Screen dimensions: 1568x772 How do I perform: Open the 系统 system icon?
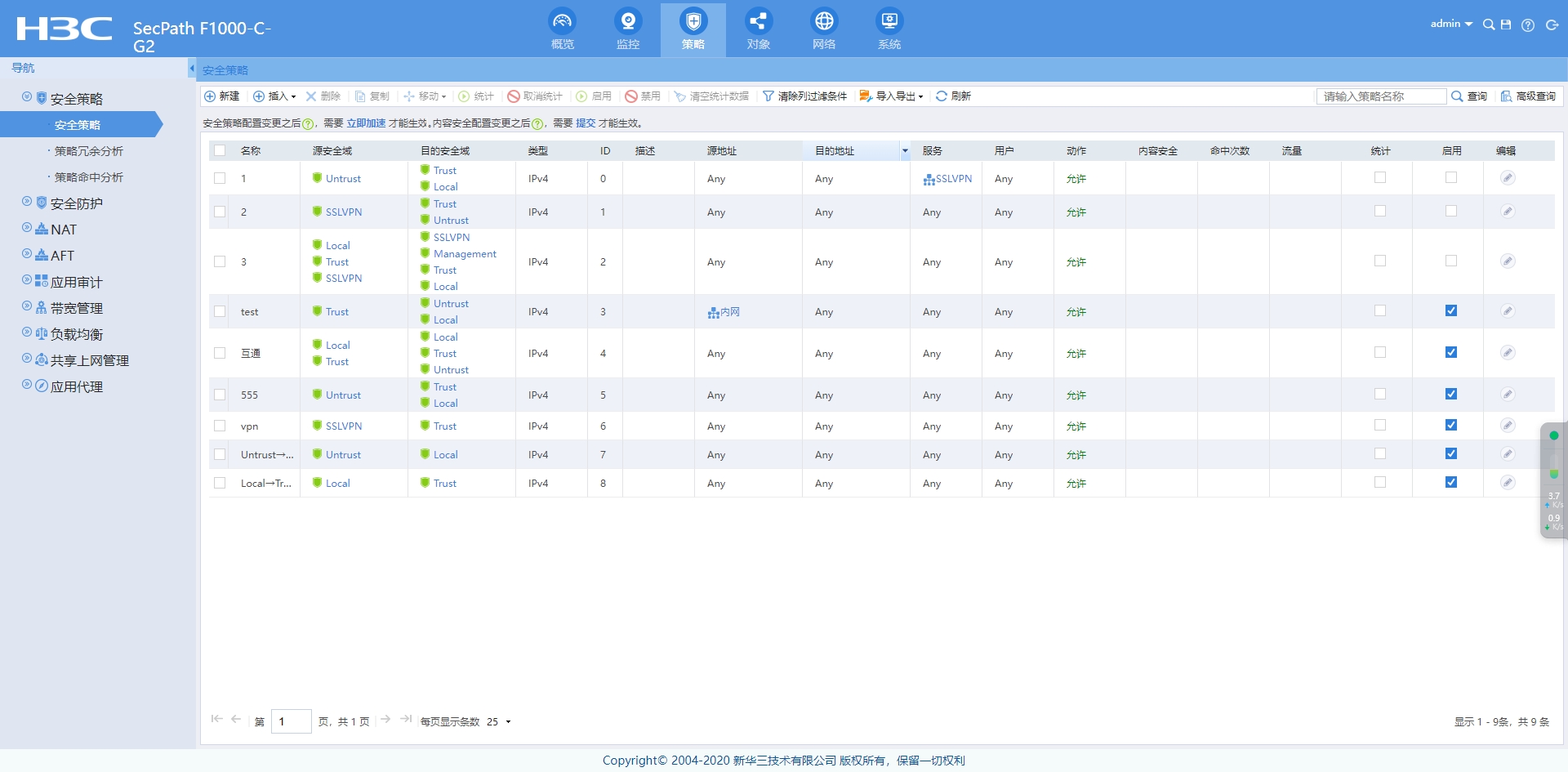[889, 21]
